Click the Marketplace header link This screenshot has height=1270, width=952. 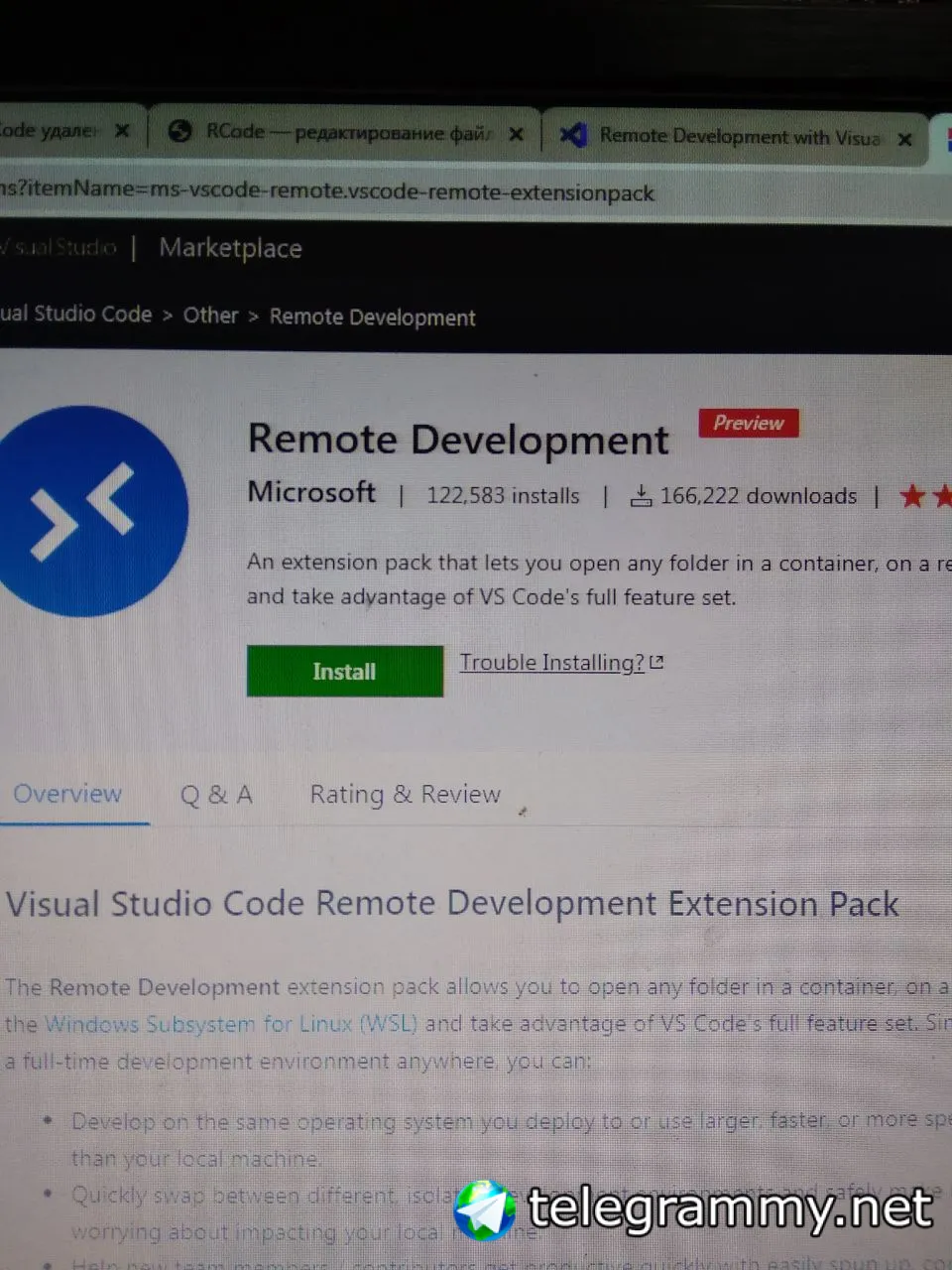(230, 248)
